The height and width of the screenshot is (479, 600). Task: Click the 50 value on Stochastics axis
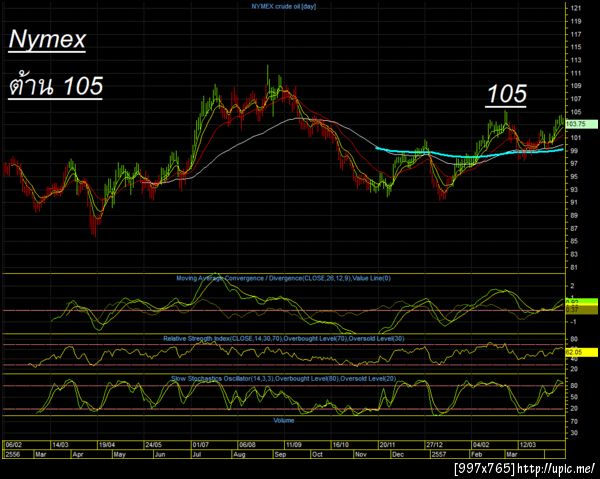click(574, 397)
